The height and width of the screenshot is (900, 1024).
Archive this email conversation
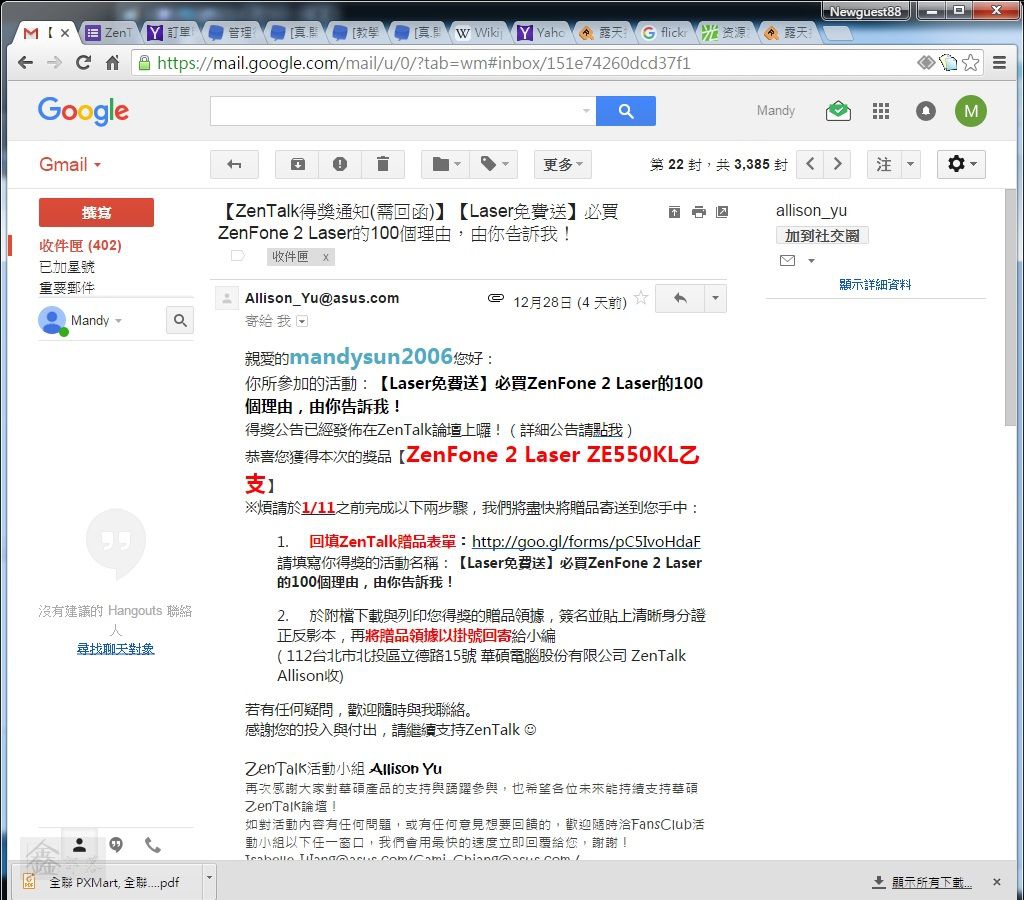tap(297, 165)
